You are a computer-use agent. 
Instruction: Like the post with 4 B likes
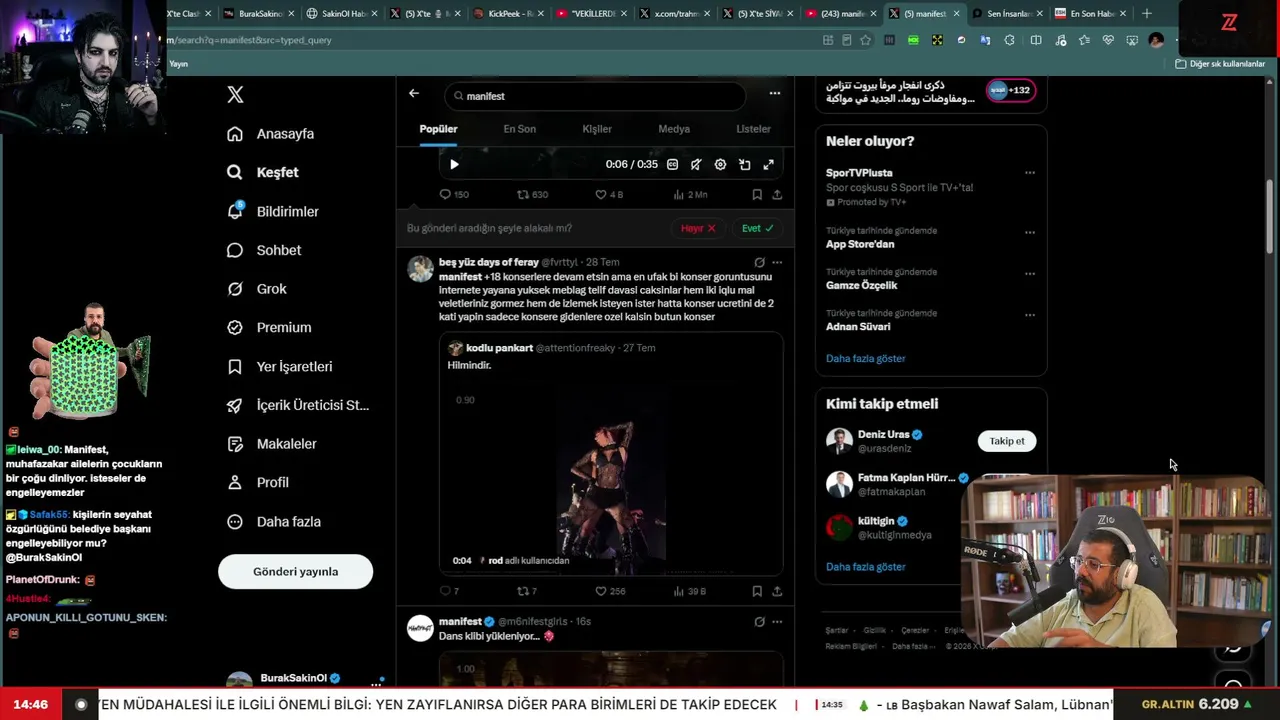[609, 194]
